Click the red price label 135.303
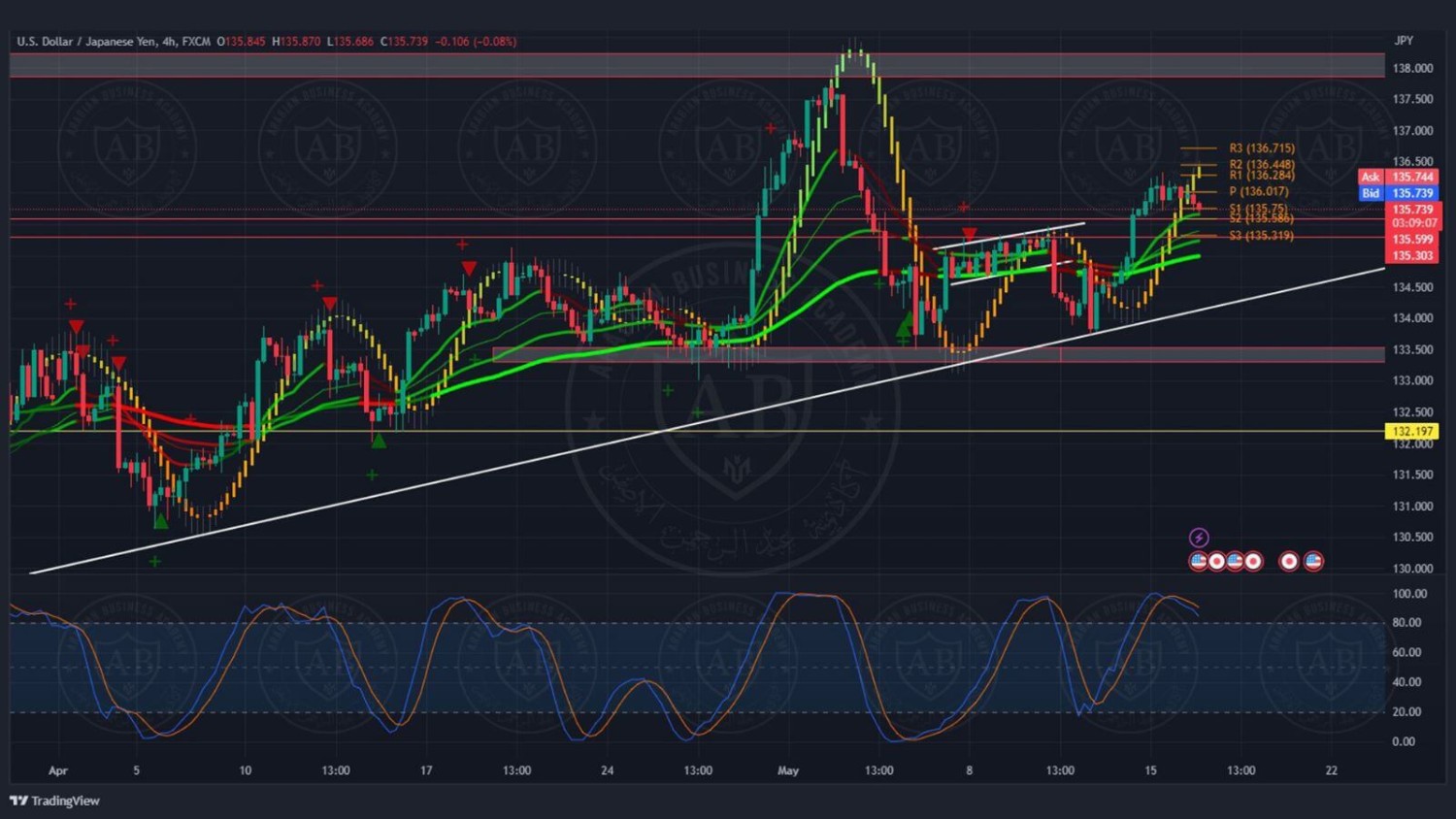This screenshot has height=819, width=1456. click(1413, 256)
